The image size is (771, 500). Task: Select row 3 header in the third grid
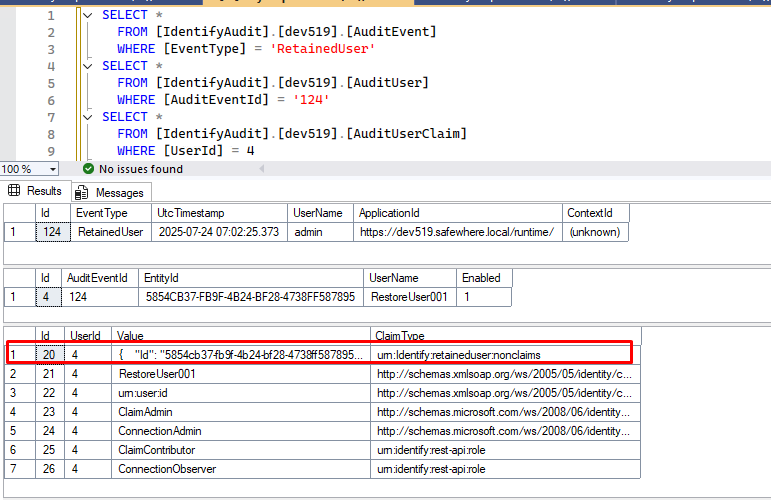20,393
